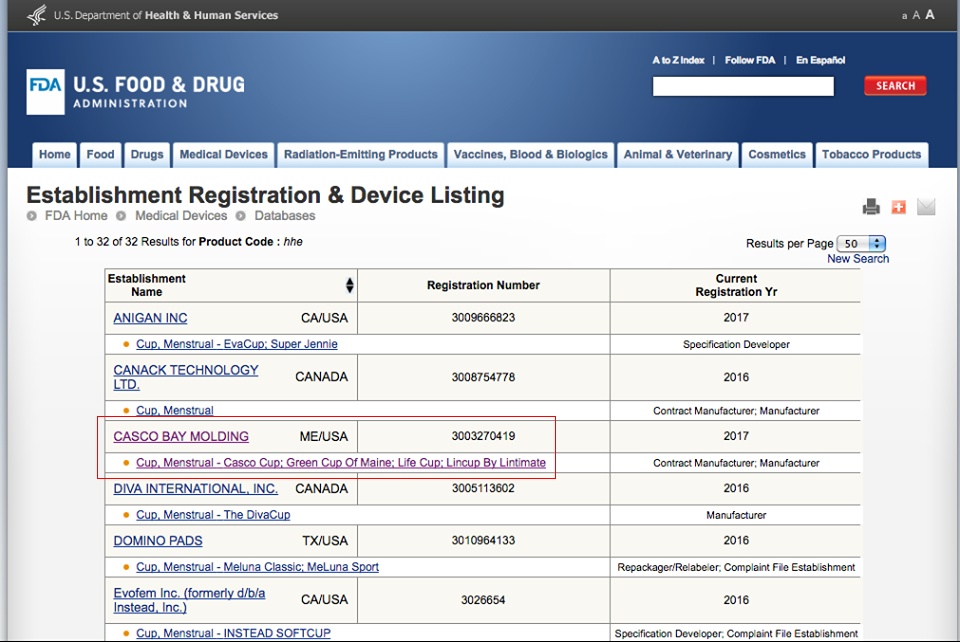Open Casco Cup; Green Cup Of Maine link
The height and width of the screenshot is (642, 960).
[340, 463]
